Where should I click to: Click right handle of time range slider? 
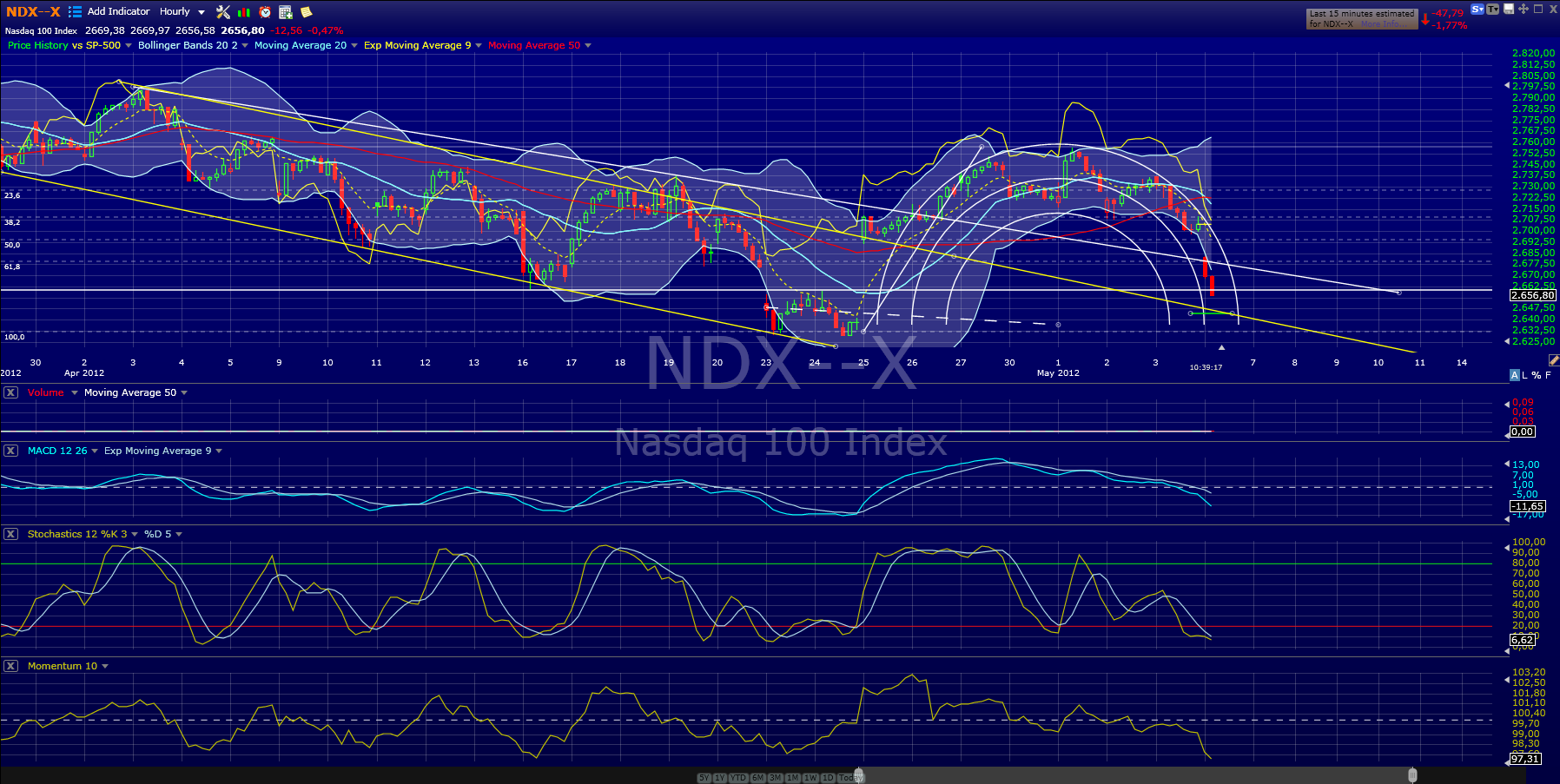coord(1413,775)
